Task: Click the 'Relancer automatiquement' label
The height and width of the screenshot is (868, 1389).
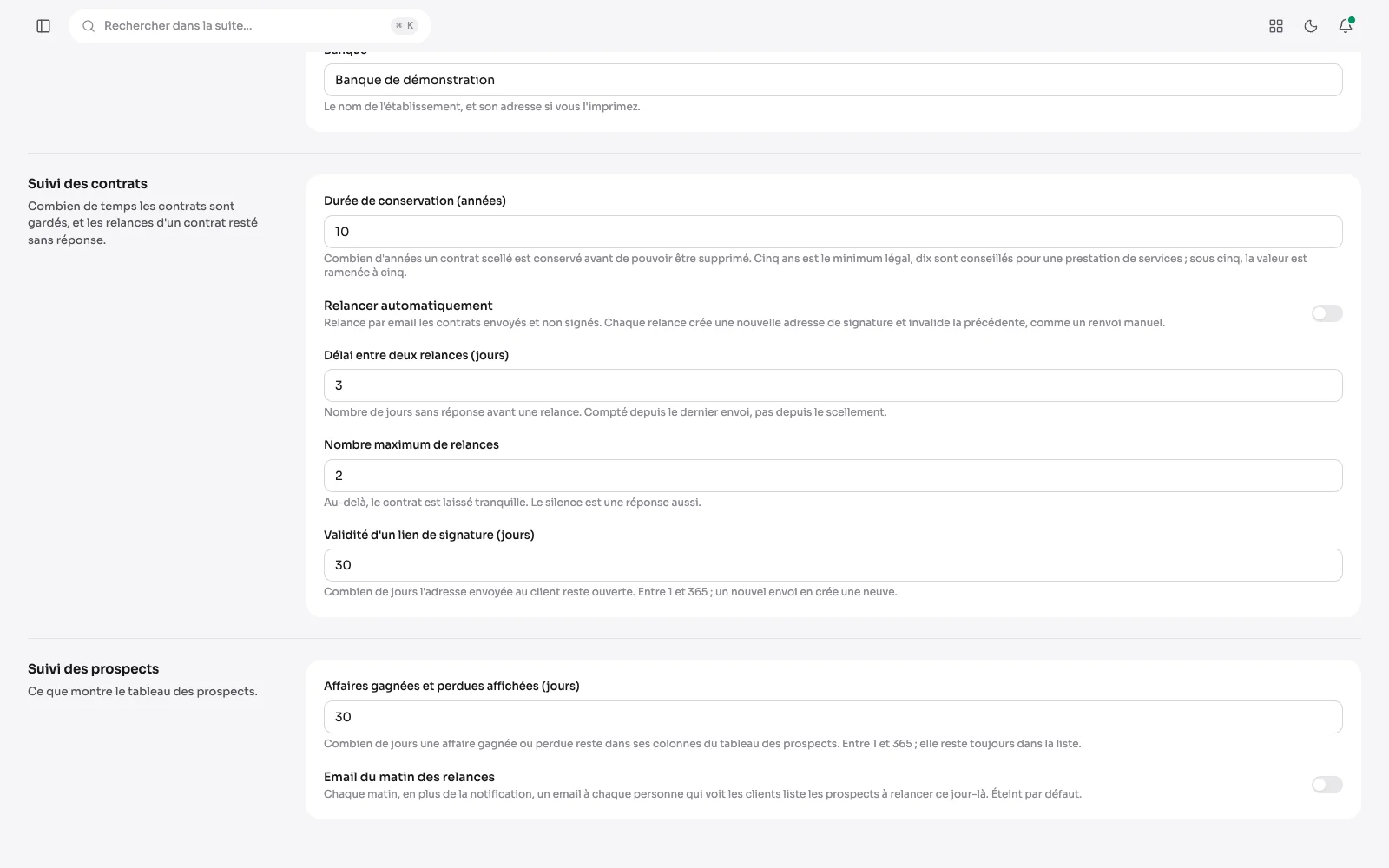Action: [408, 306]
